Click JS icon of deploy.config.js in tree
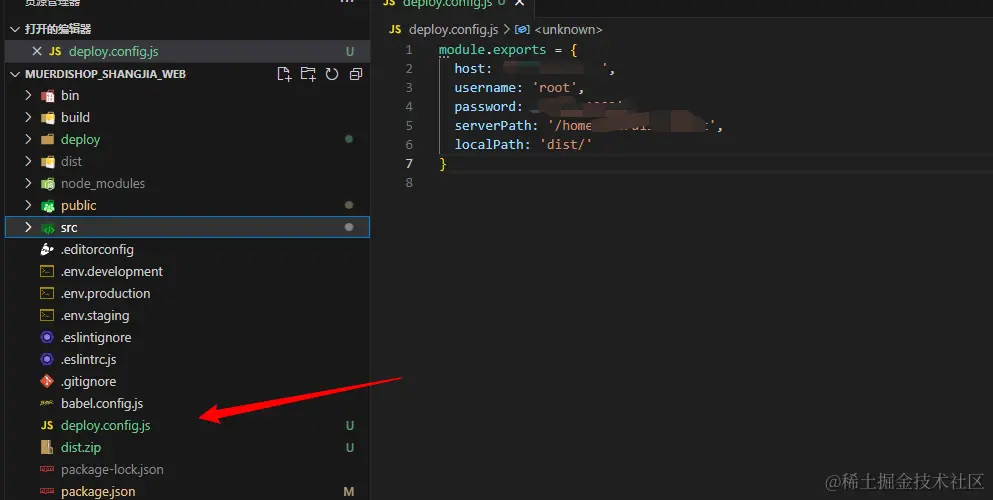The image size is (993, 500). click(x=47, y=425)
